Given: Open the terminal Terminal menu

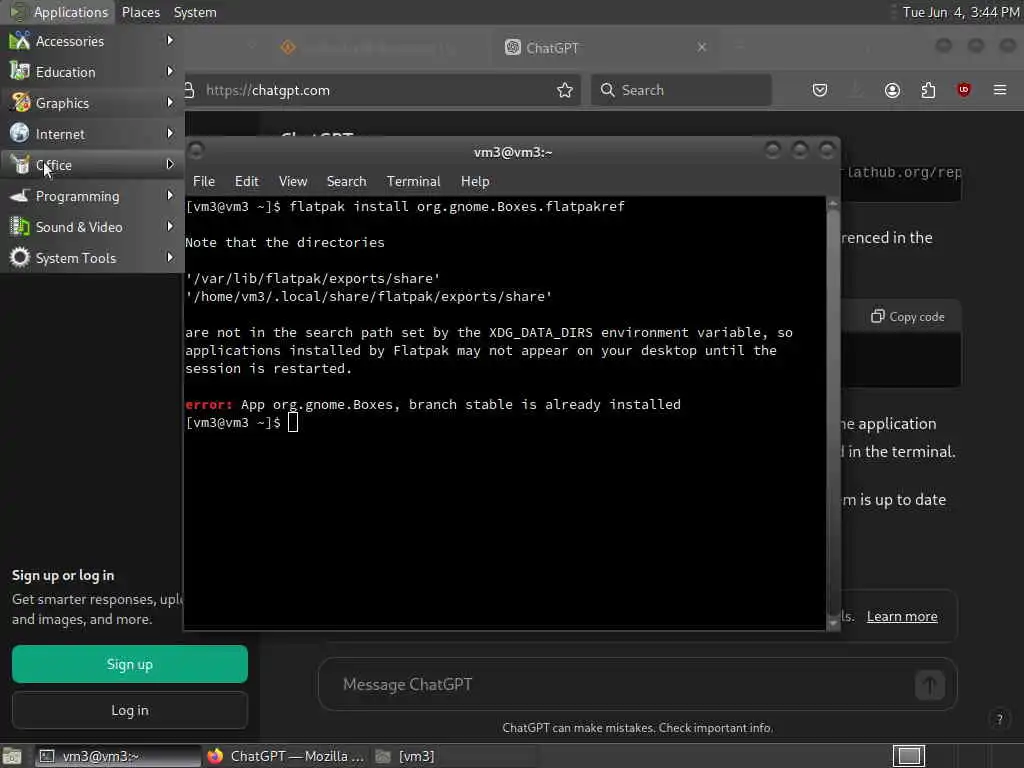Looking at the screenshot, I should coord(413,181).
